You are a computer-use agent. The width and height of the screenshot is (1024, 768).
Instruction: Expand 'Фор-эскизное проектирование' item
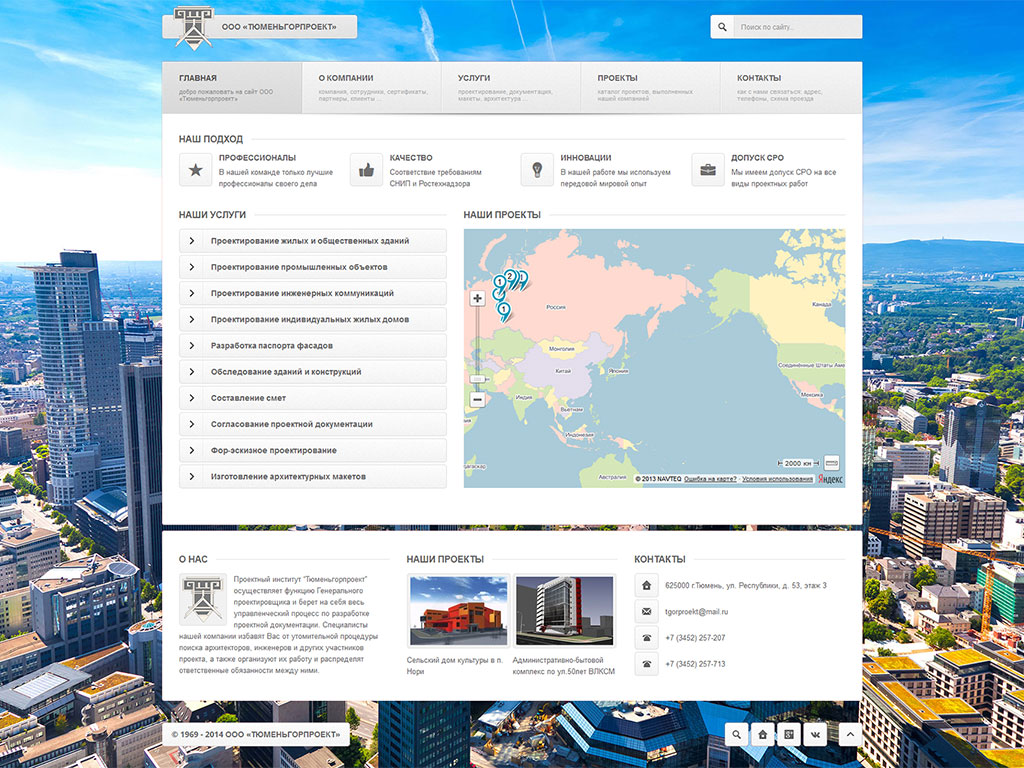pos(313,450)
